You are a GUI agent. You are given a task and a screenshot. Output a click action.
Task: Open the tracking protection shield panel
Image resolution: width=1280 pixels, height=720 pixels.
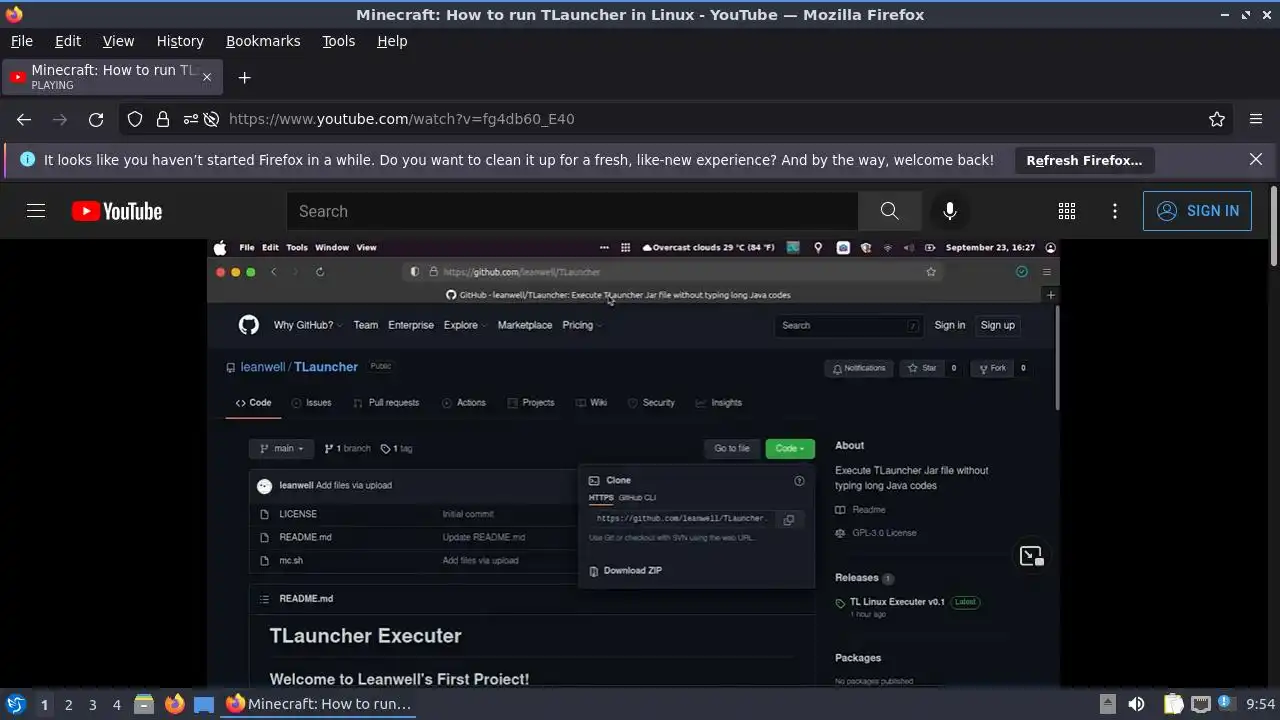click(x=135, y=119)
